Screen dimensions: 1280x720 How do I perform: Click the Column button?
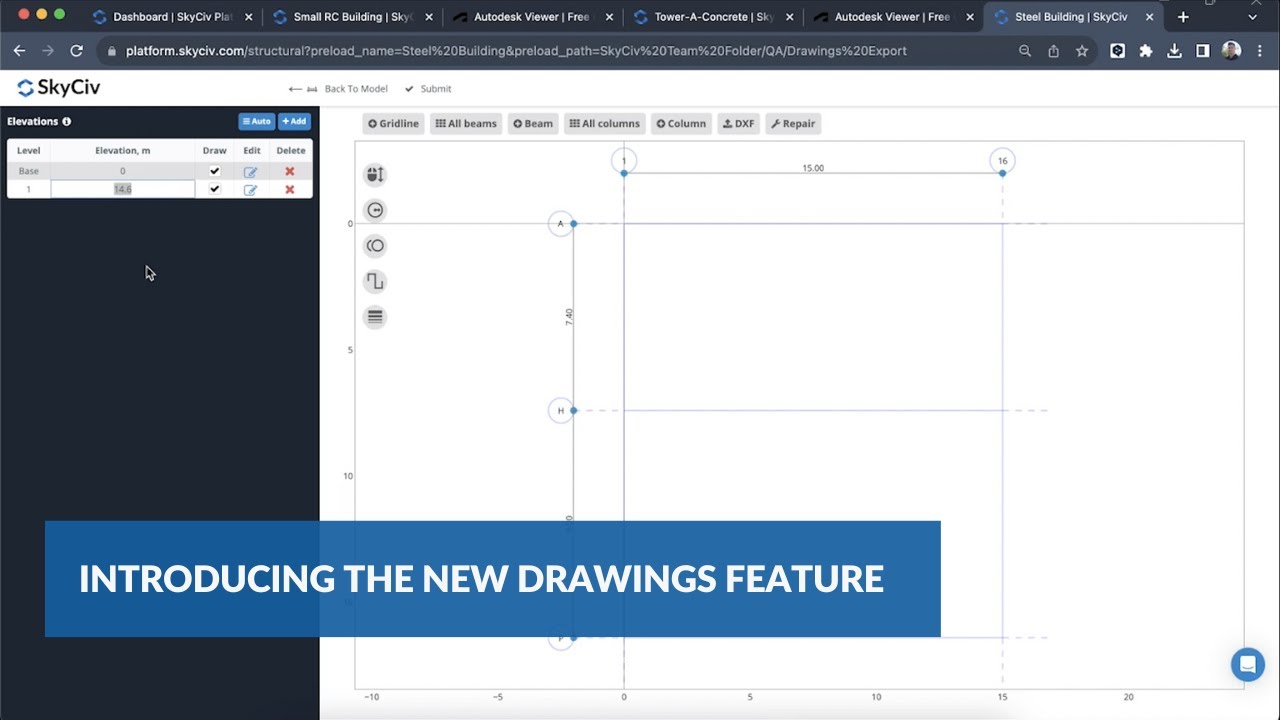pos(681,124)
